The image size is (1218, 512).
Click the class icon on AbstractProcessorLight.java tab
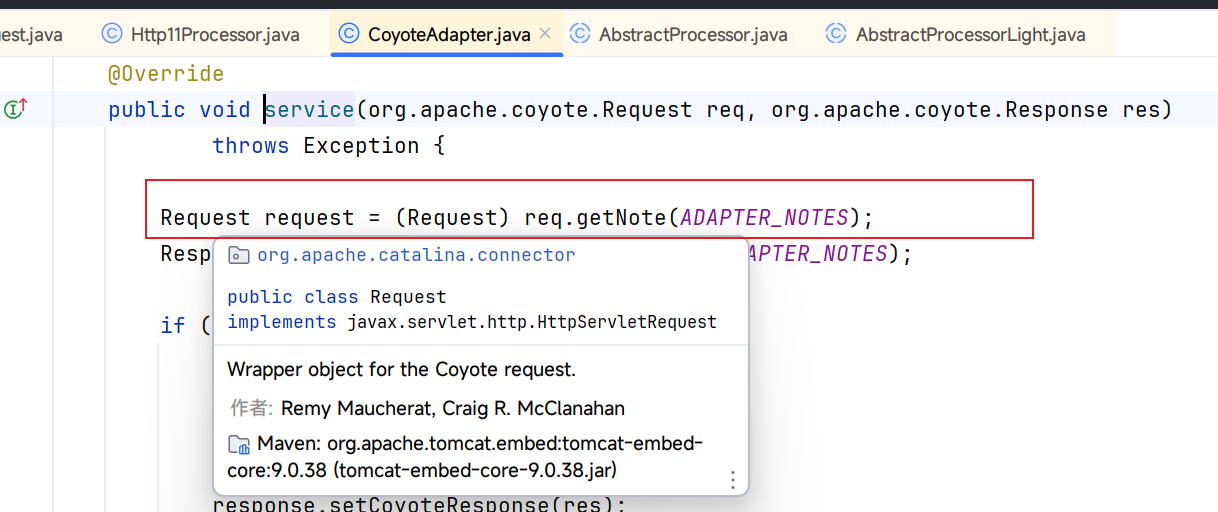coord(836,34)
